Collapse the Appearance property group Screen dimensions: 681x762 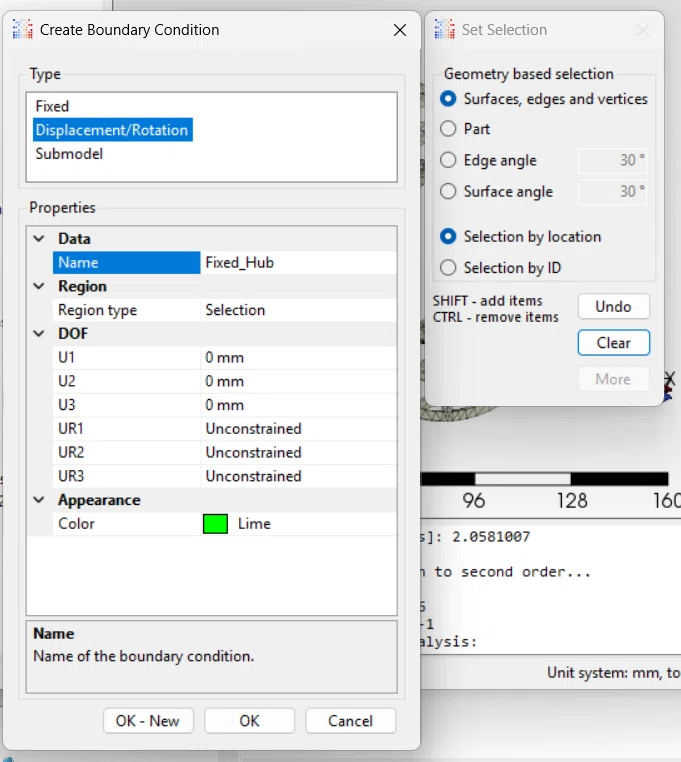(39, 500)
